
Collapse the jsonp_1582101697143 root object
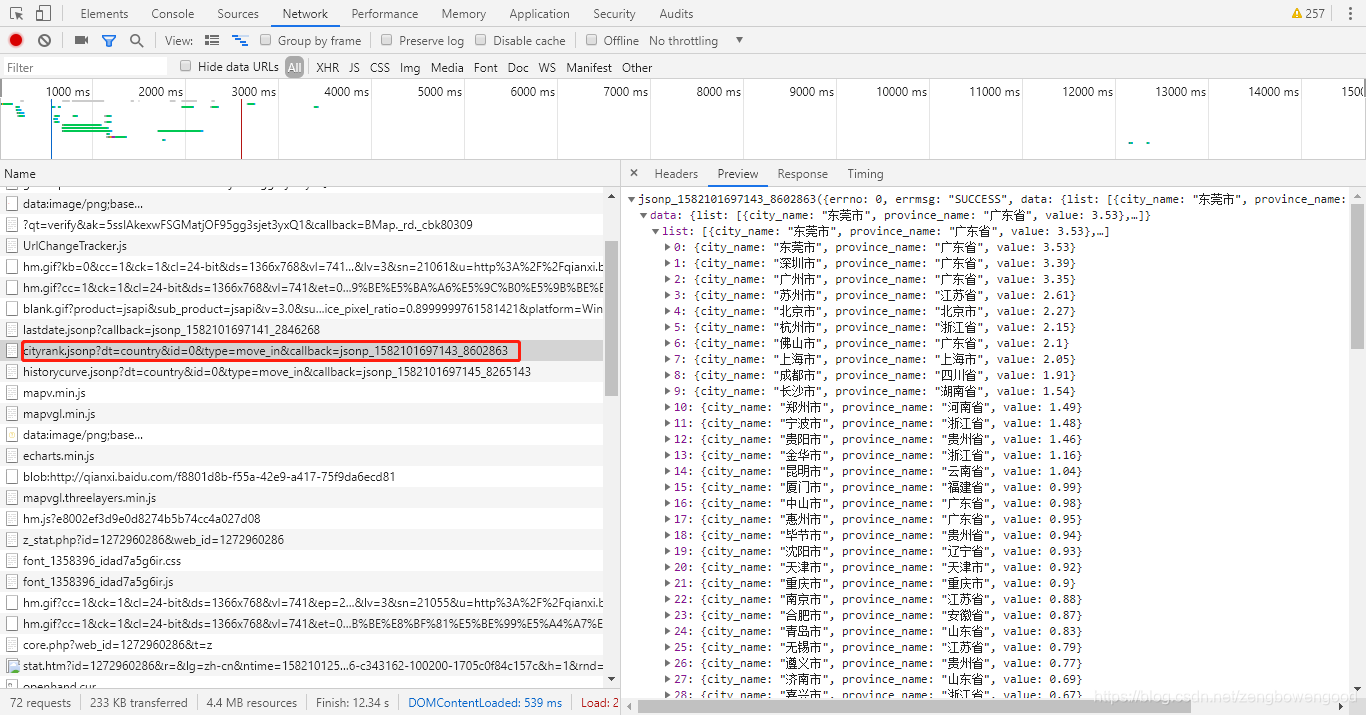pyautogui.click(x=632, y=199)
